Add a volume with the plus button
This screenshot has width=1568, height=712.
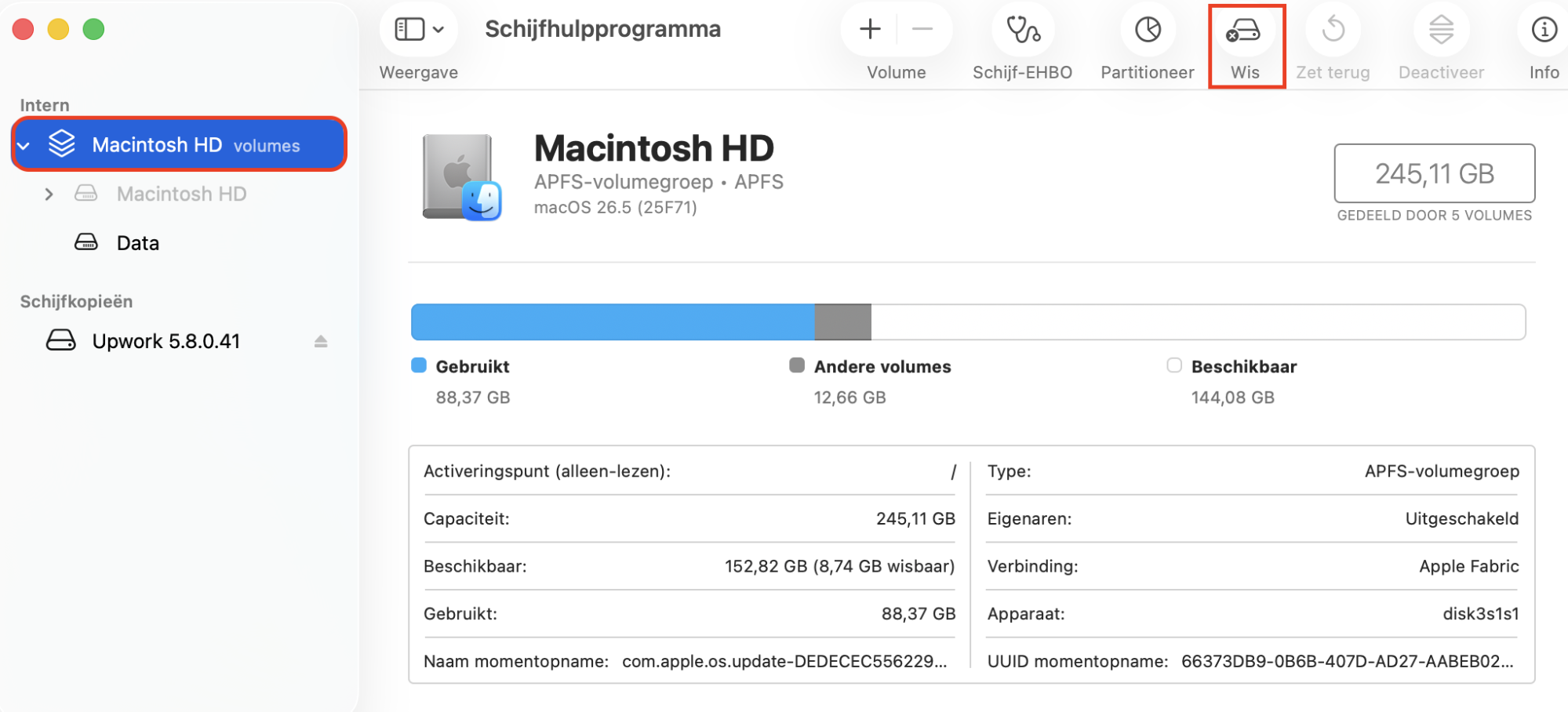pos(870,30)
